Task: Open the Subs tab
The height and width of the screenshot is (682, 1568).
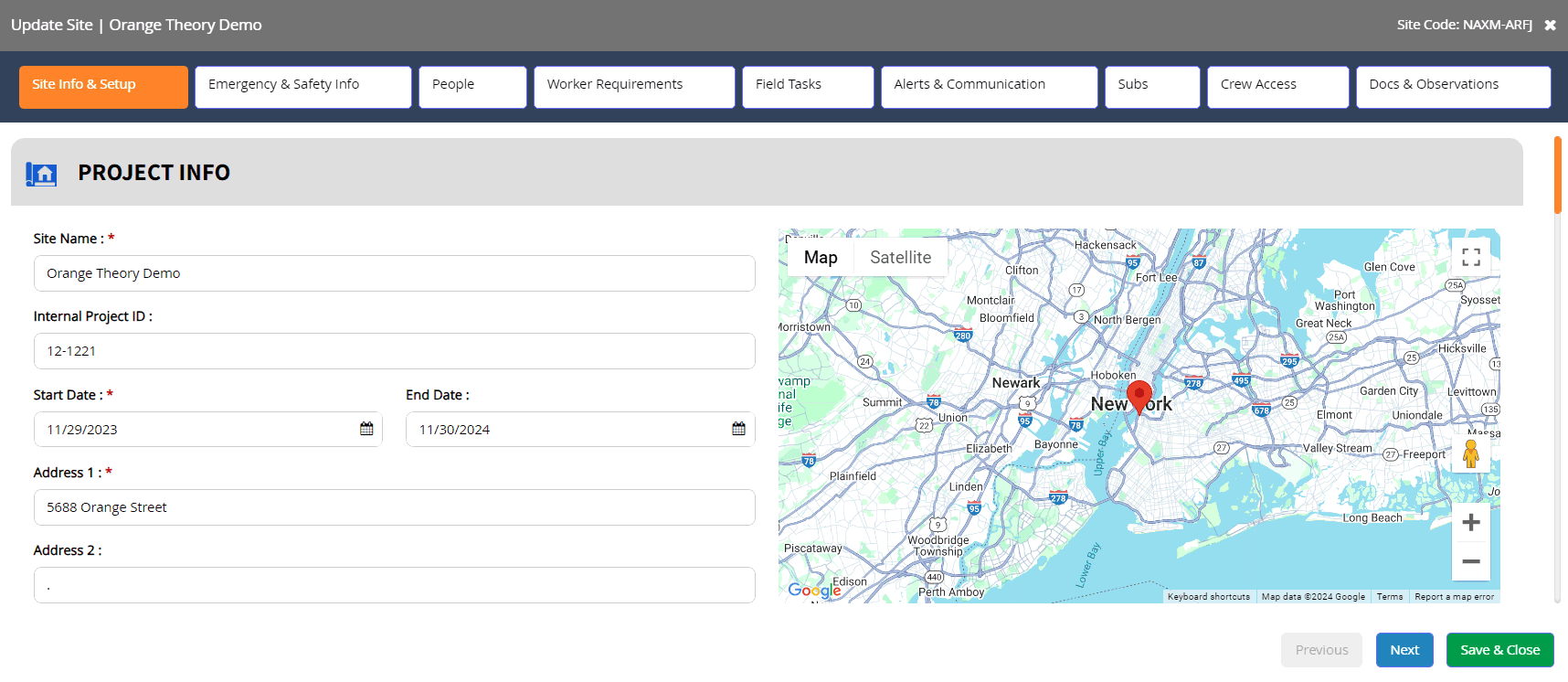Action: pyautogui.click(x=1152, y=87)
